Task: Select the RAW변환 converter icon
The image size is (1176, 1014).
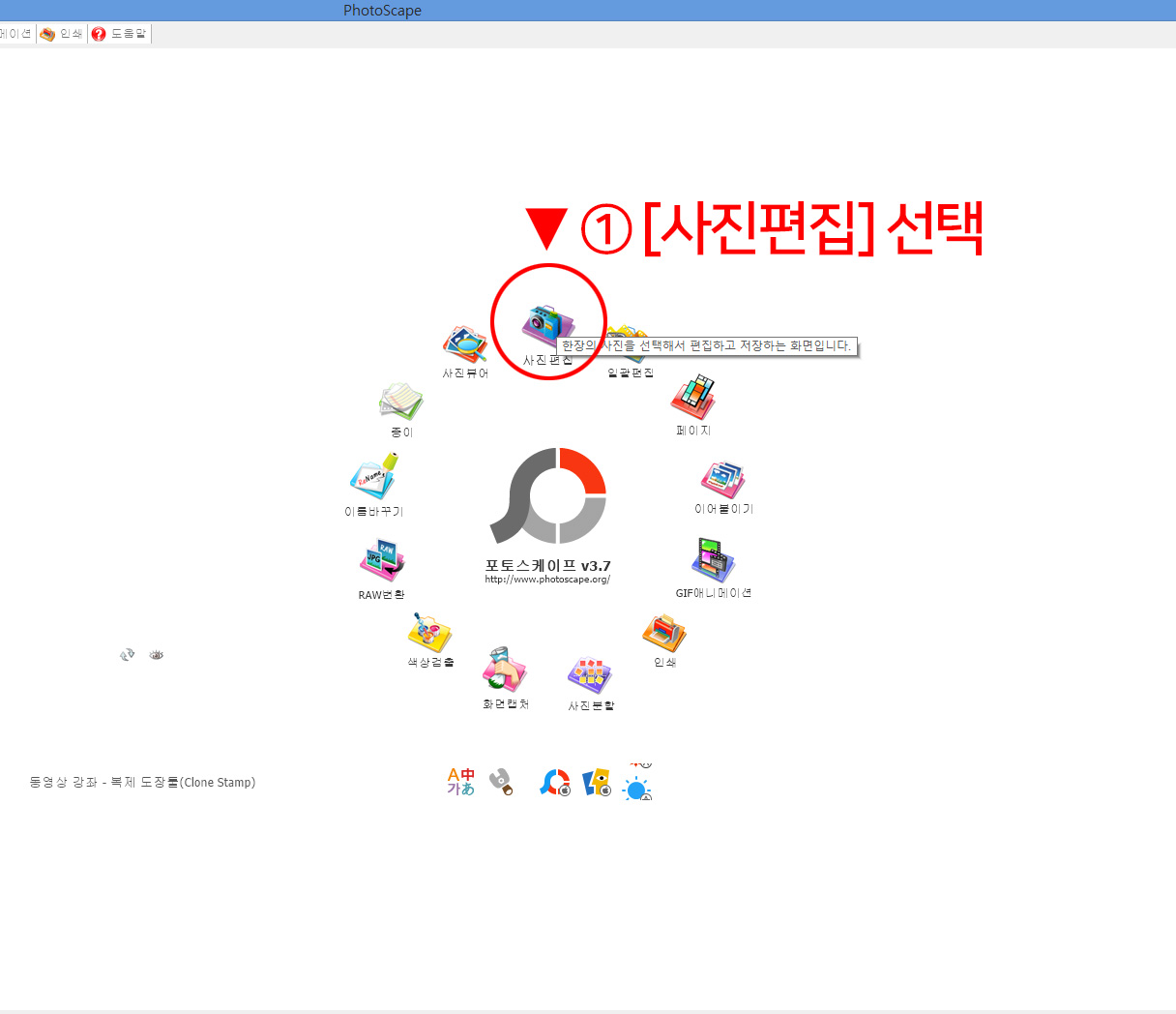Action: coord(381,561)
